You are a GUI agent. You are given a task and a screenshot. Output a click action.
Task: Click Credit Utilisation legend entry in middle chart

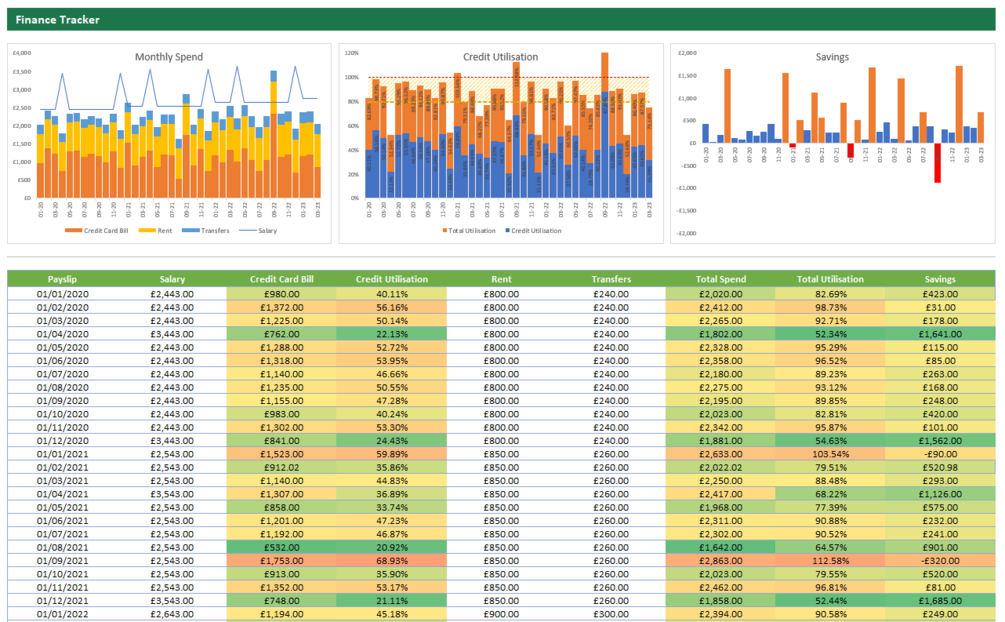(x=533, y=231)
